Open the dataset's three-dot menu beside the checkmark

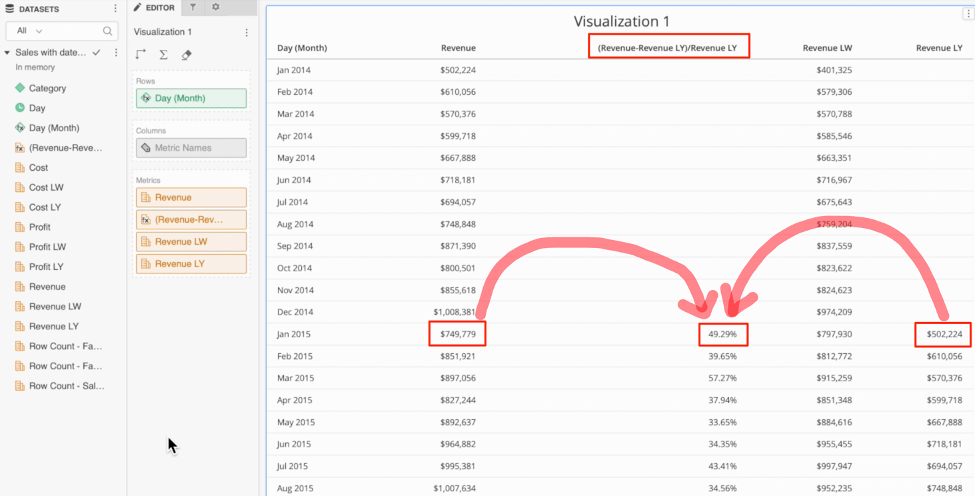pyautogui.click(x=116, y=52)
